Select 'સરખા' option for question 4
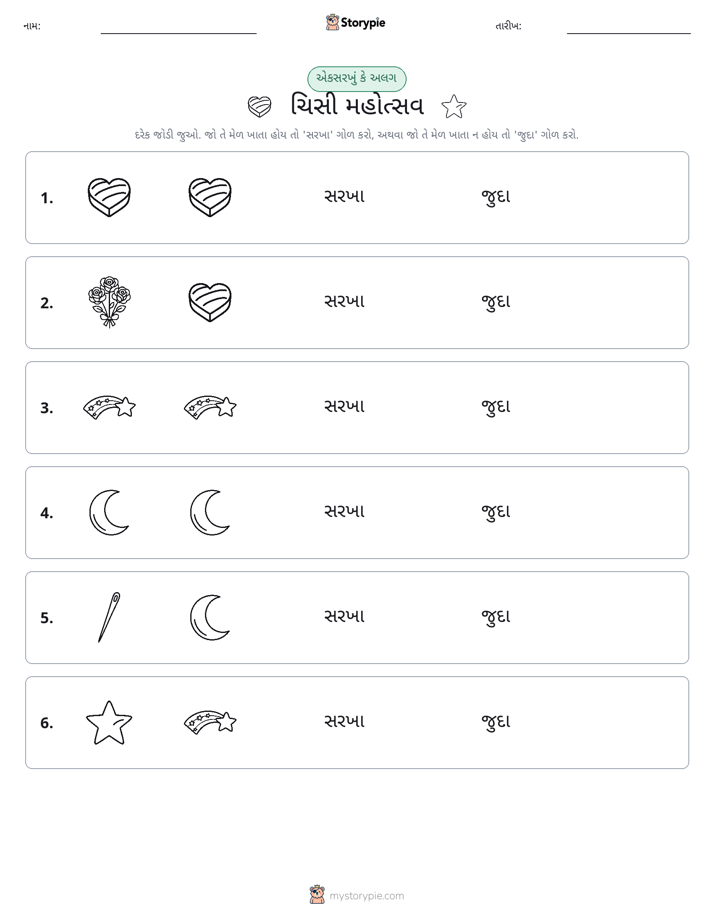This screenshot has width=714, height=924. coord(345,511)
